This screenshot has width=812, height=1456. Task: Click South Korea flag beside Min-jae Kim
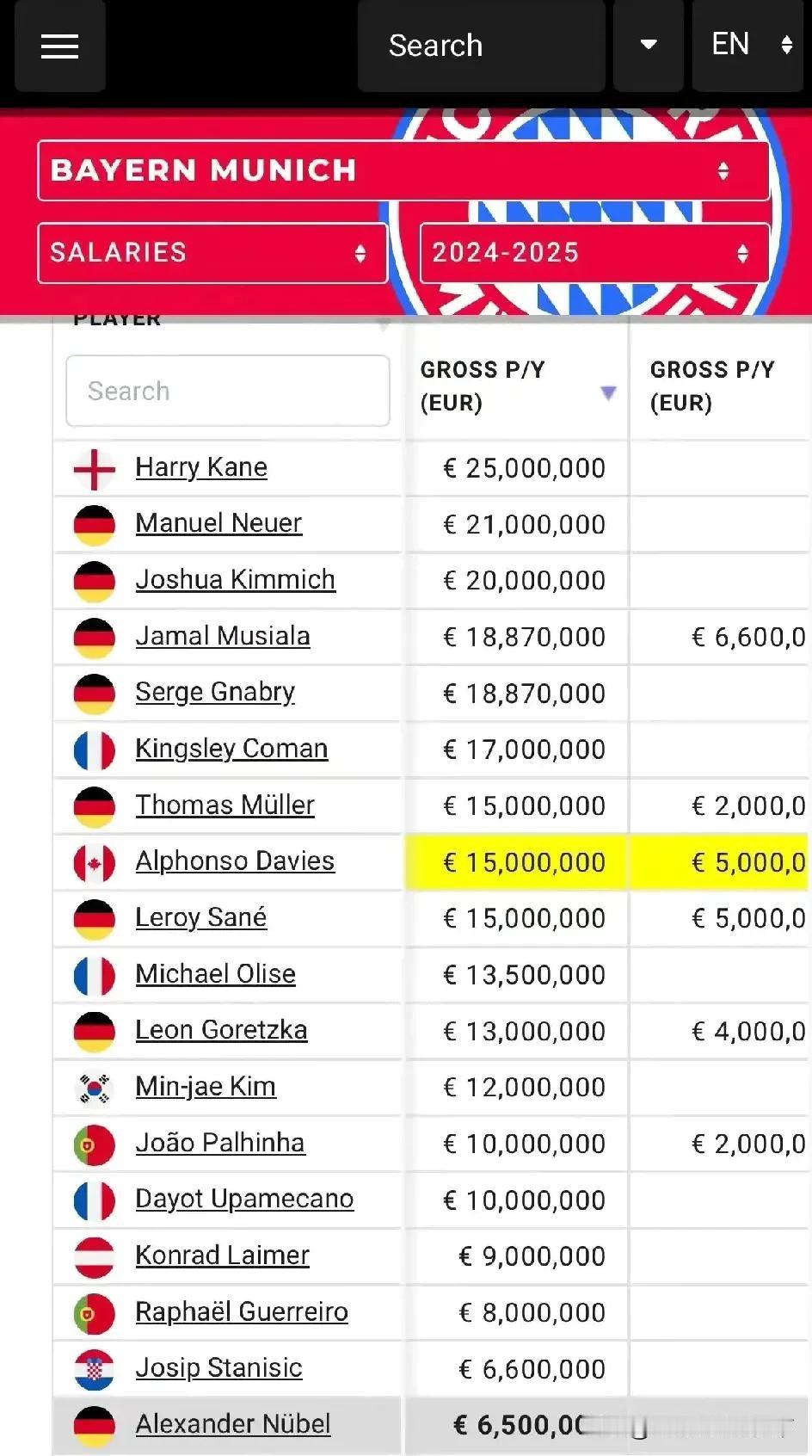(x=95, y=1089)
